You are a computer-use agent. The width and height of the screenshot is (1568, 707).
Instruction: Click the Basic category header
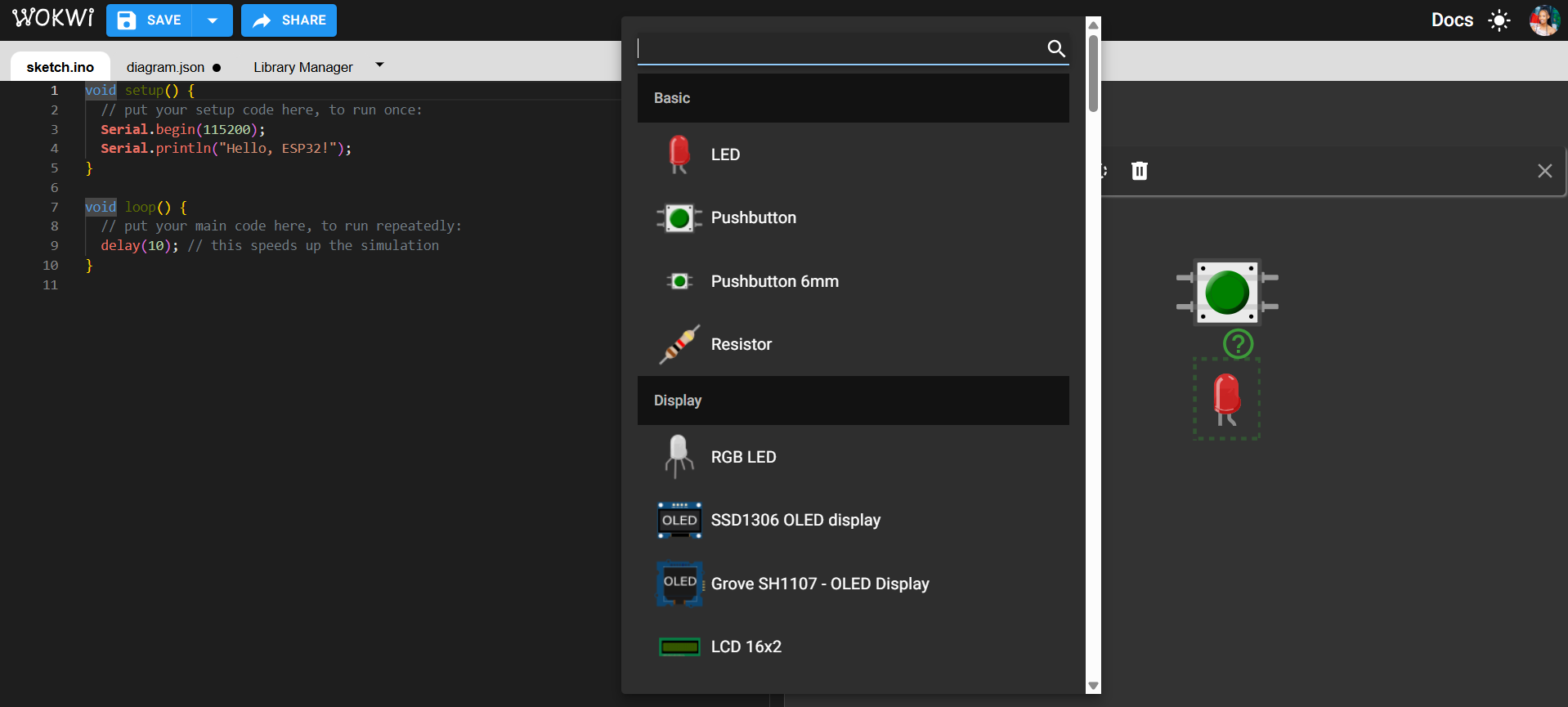(853, 98)
